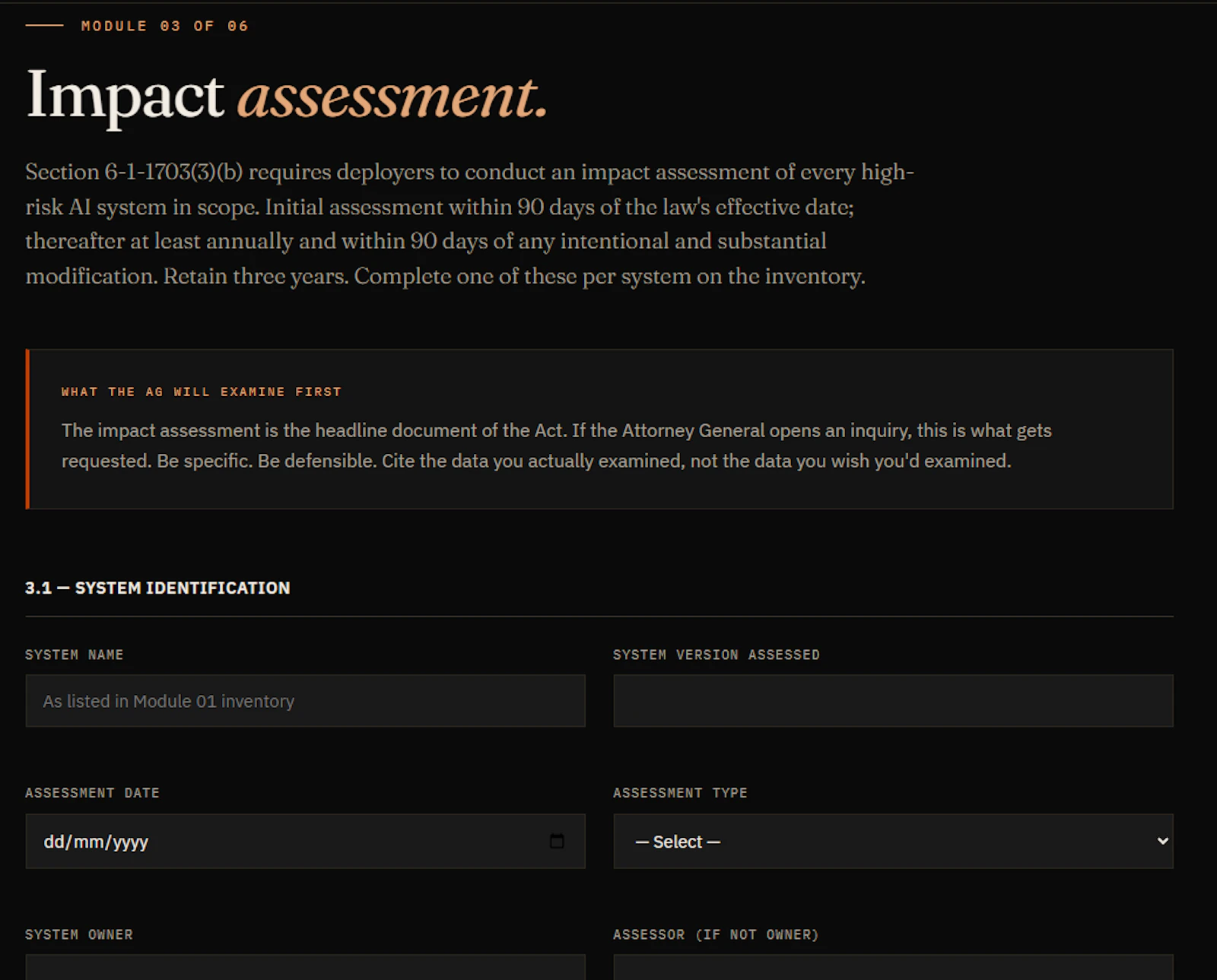Click the 'MODULE 03 OF 06' label
Screen dimensions: 1217x980
click(165, 26)
